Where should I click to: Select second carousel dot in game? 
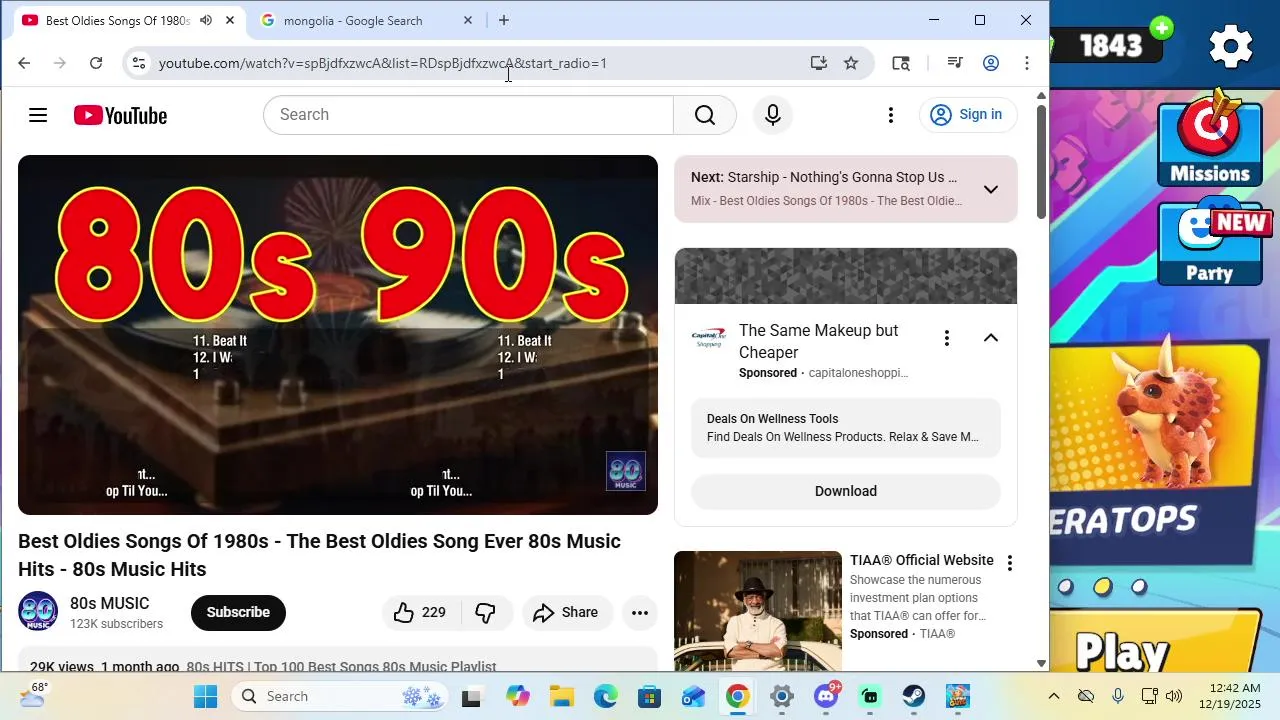click(1102, 587)
